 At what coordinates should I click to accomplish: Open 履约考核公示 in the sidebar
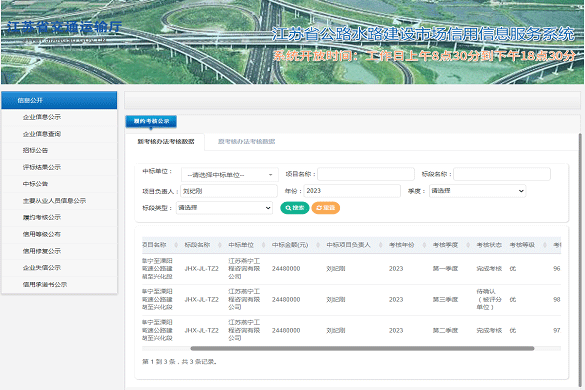pos(42,218)
